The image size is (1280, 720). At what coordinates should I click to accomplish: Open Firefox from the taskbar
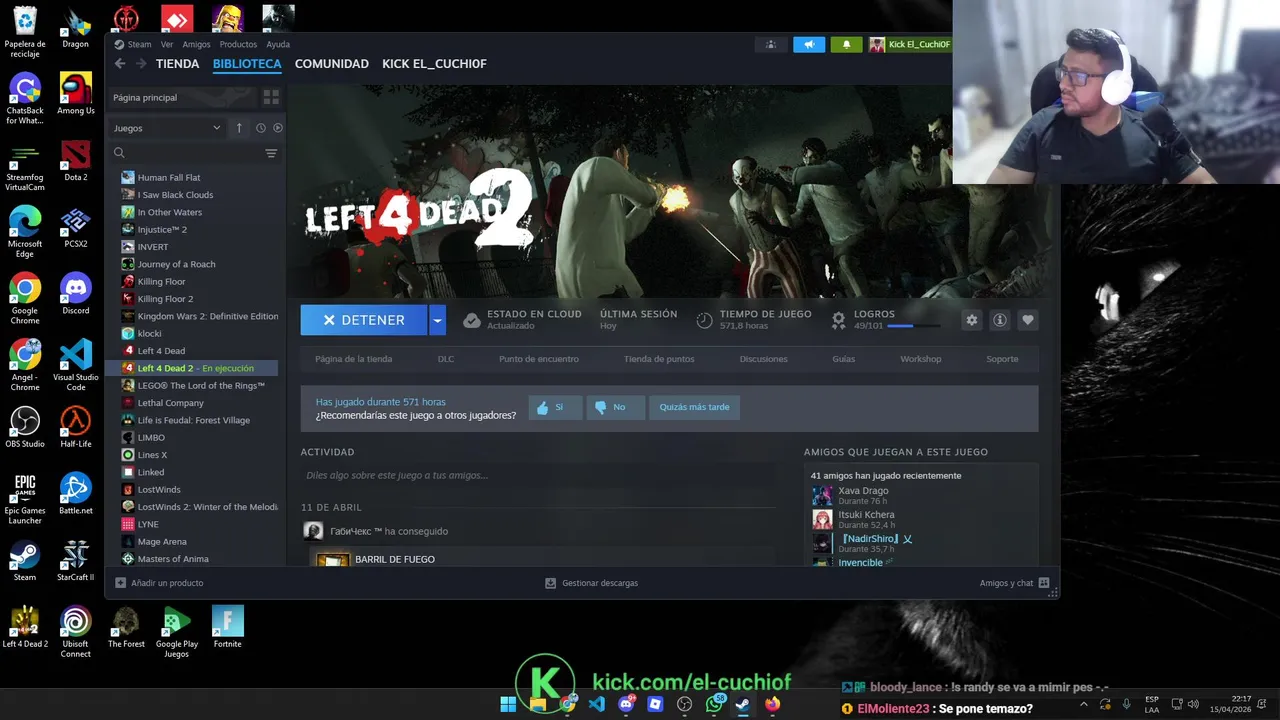coord(772,704)
